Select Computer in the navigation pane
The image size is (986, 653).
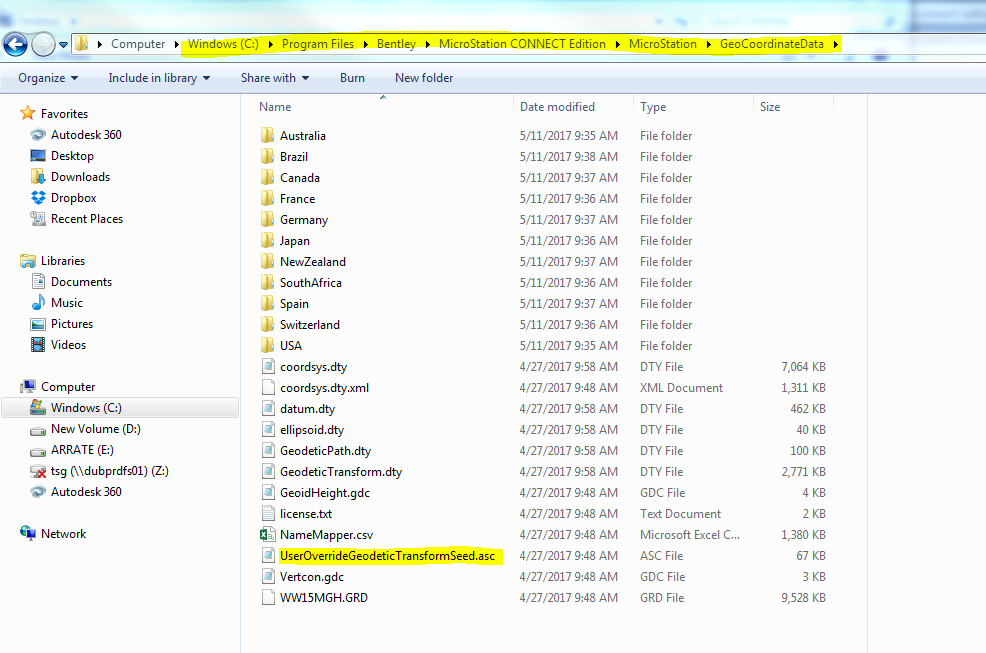(58, 387)
